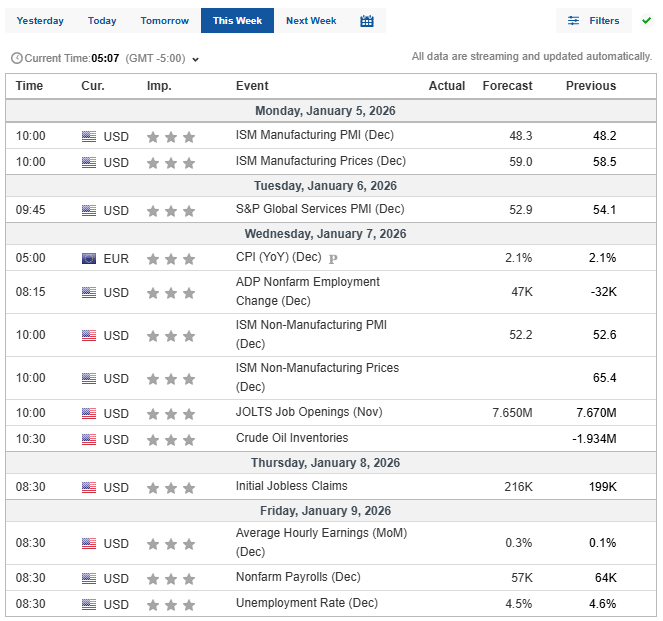This screenshot has width=663, height=621.
Task: Click the clock icon beside Current Time
Action: pyautogui.click(x=16, y=59)
